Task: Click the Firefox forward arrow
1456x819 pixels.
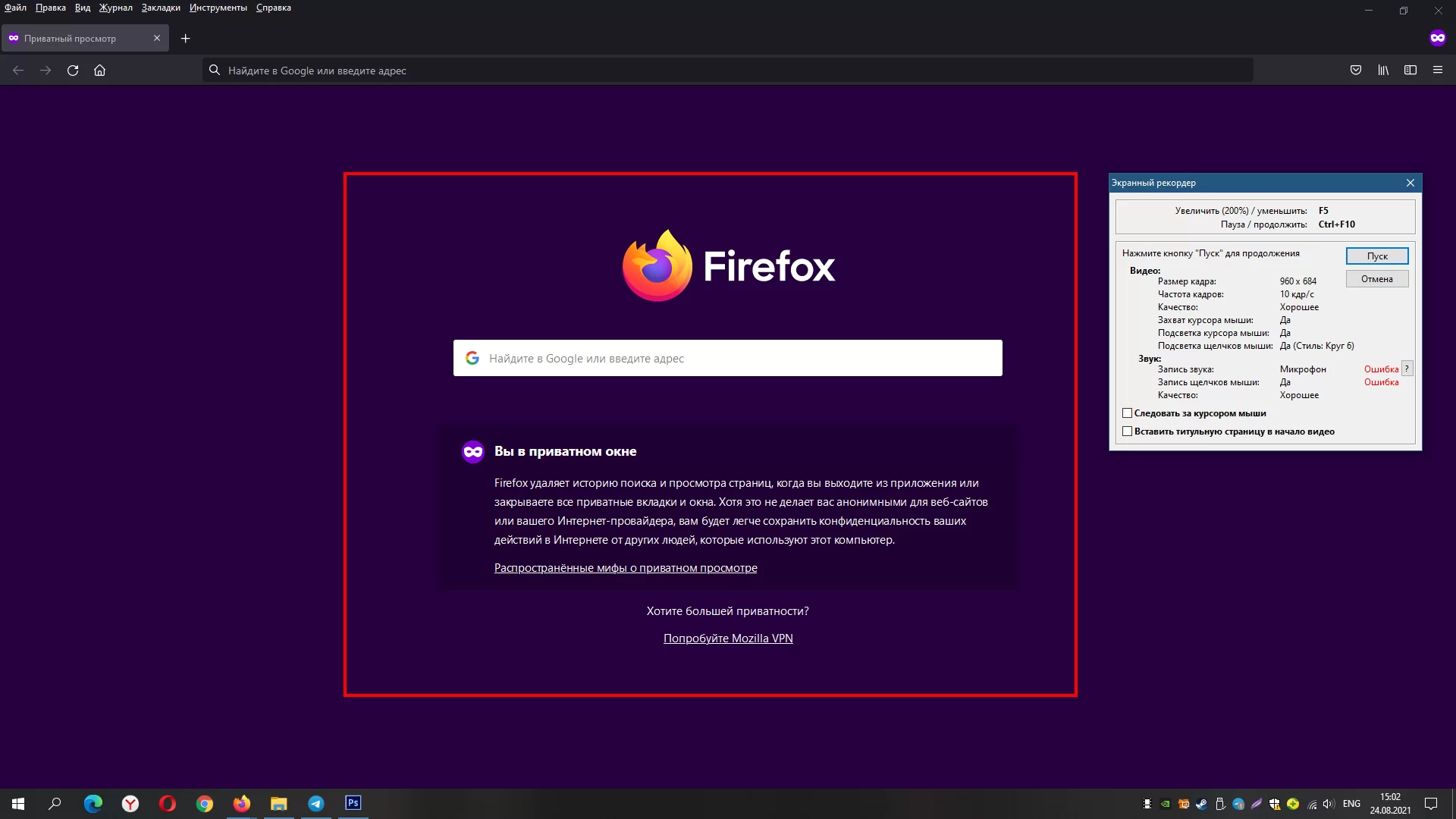Action: click(45, 71)
